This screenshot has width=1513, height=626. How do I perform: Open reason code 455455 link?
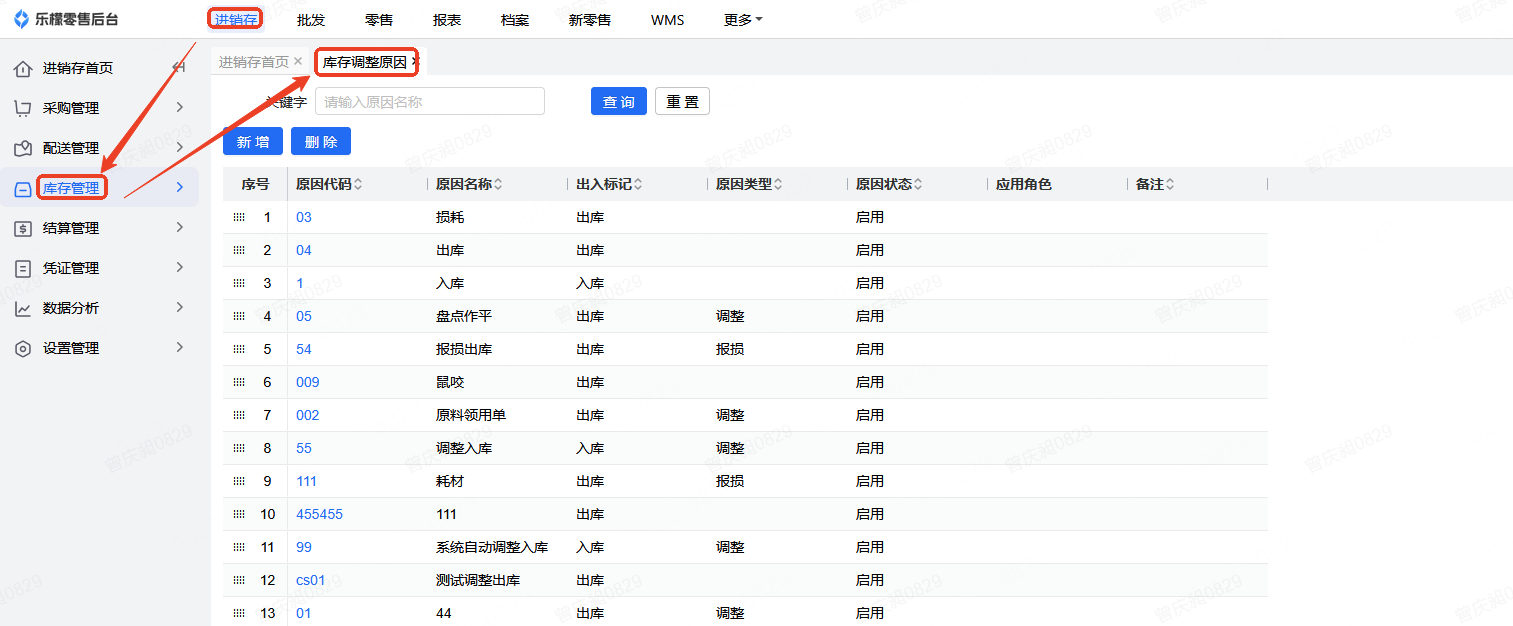[x=319, y=514]
